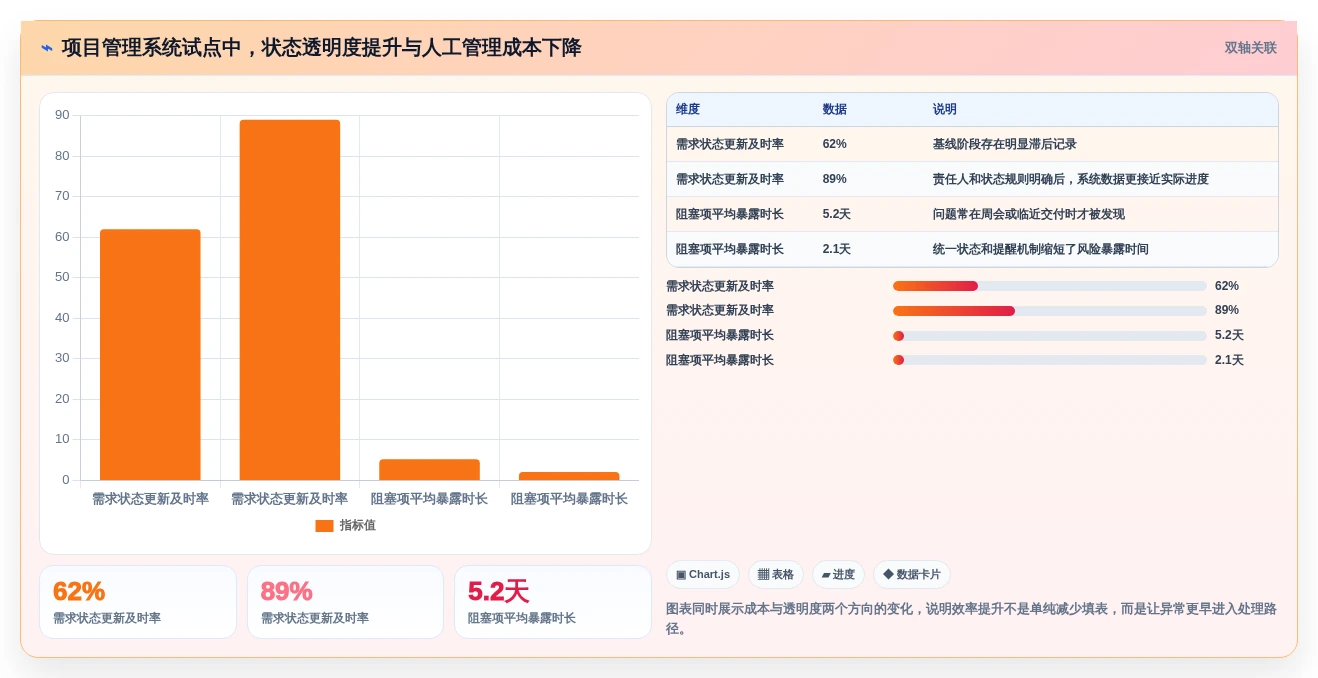This screenshot has height=678, width=1318.
Task: Click the 说明 table column header
Action: [945, 110]
